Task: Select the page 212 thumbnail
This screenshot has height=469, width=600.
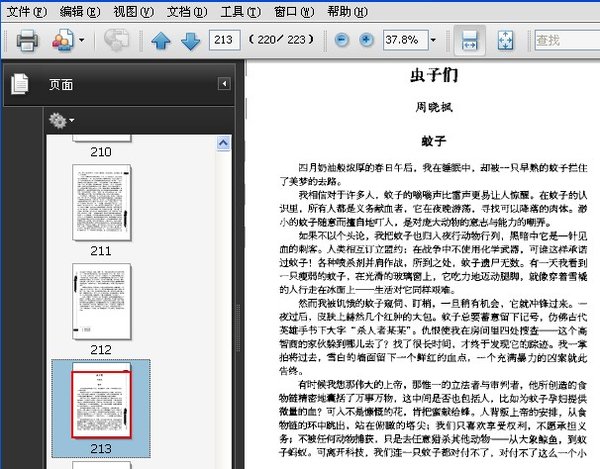Action: coord(101,301)
